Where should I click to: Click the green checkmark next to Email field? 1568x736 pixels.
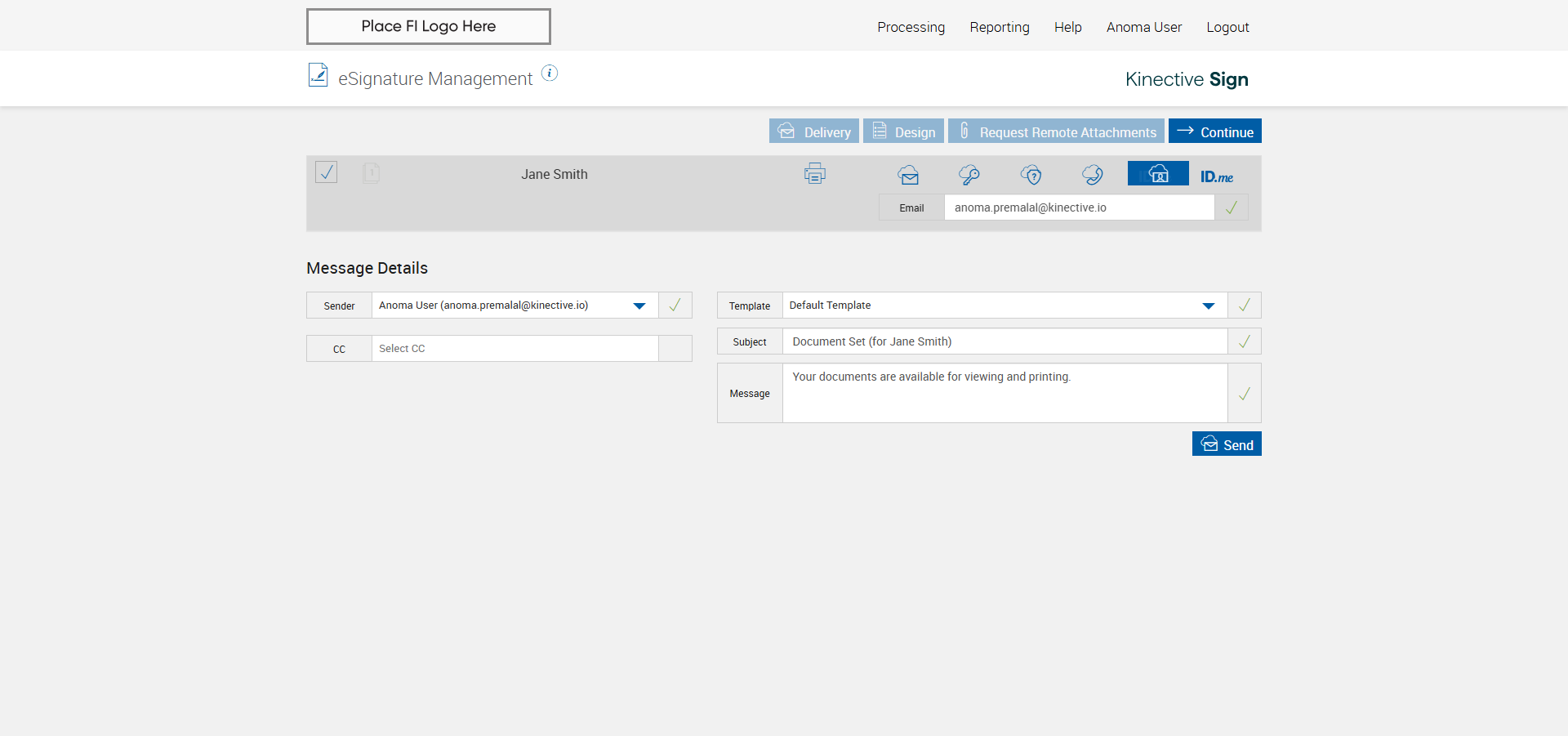(1231, 207)
